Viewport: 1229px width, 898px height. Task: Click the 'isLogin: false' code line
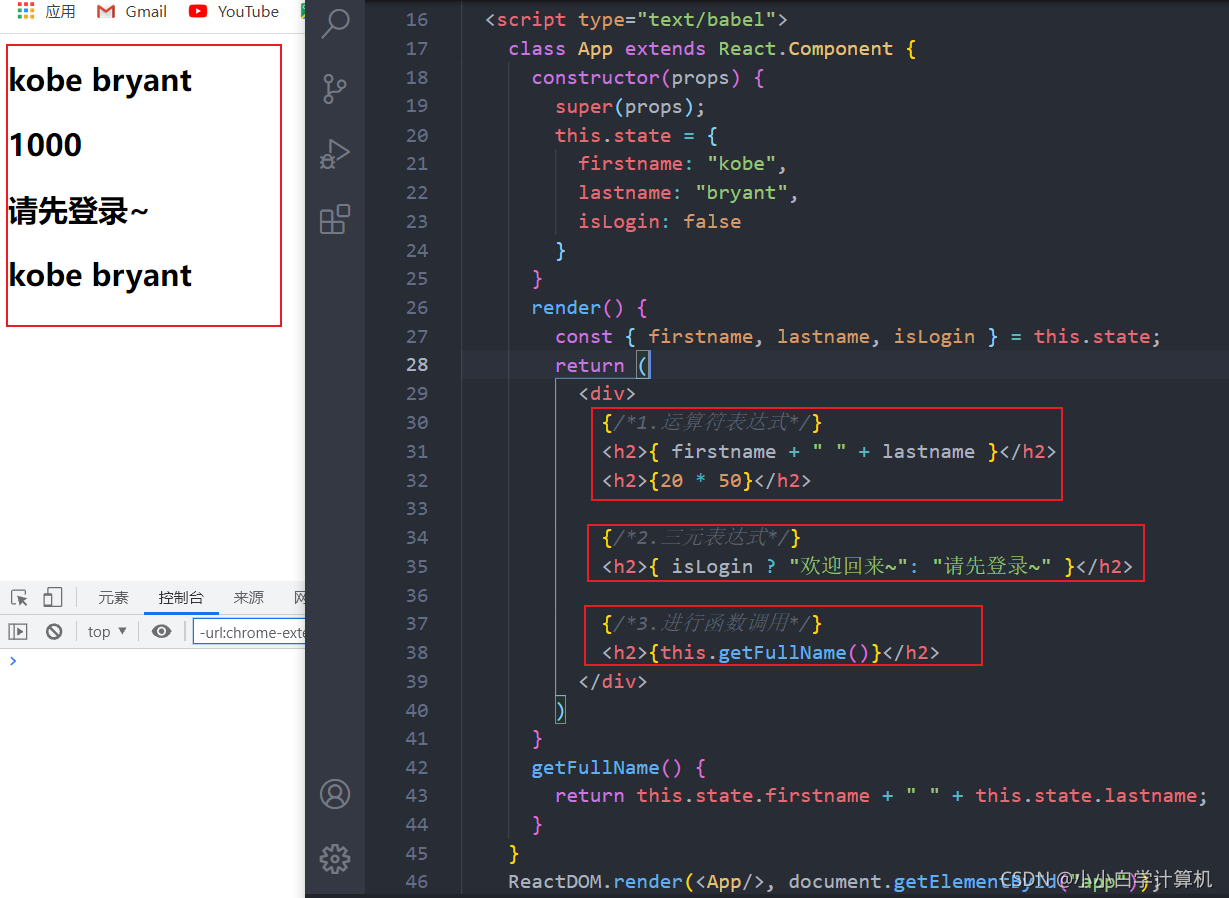(660, 222)
